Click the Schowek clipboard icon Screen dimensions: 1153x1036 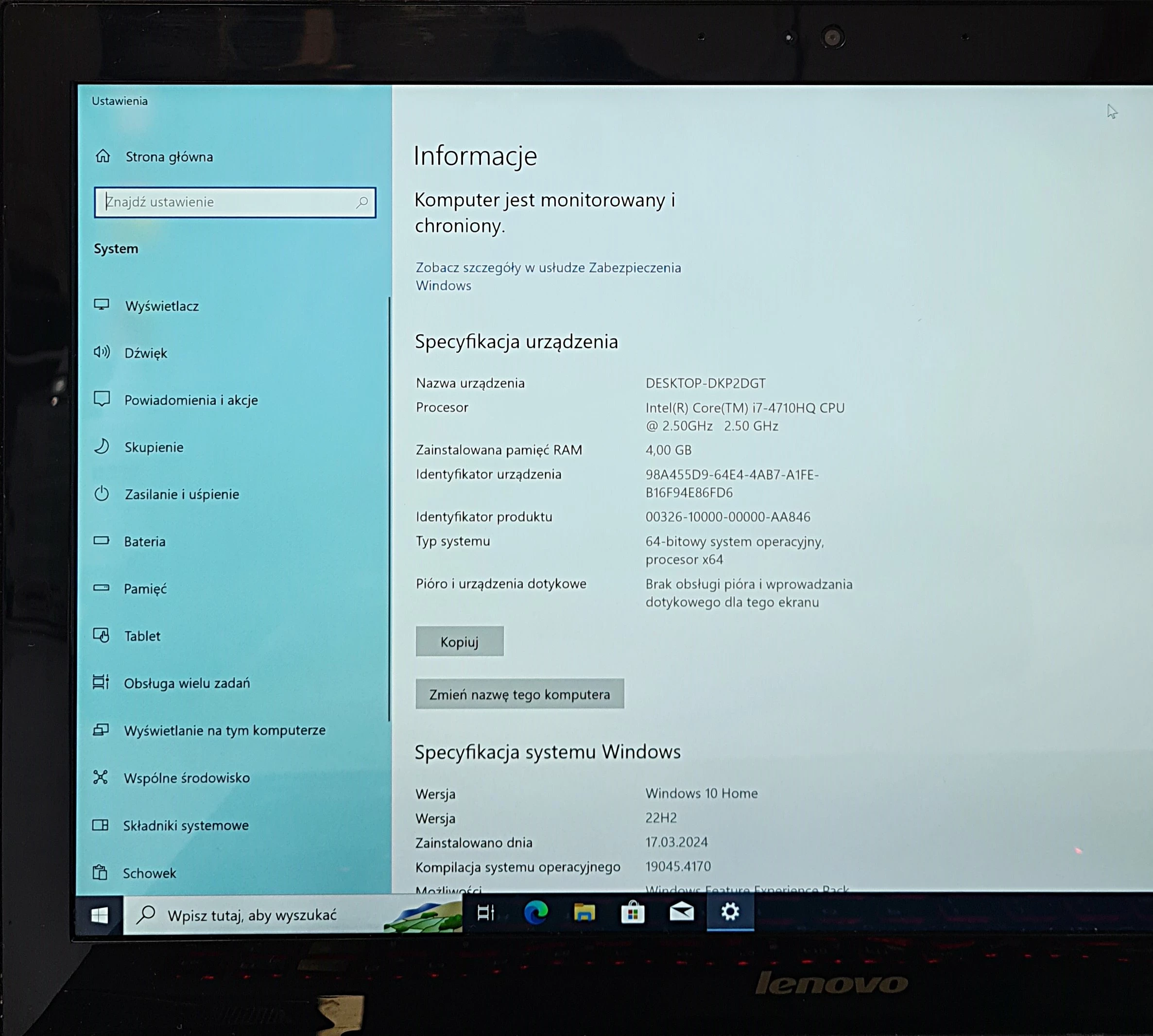tap(100, 872)
